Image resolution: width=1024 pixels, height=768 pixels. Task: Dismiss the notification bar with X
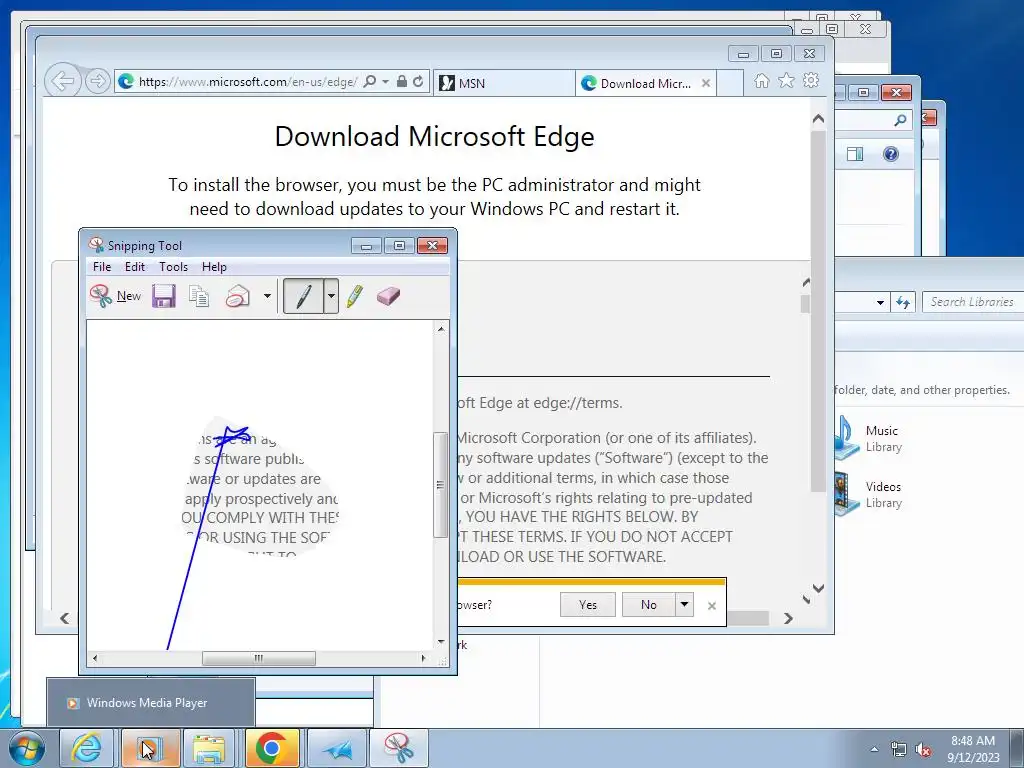coord(712,605)
